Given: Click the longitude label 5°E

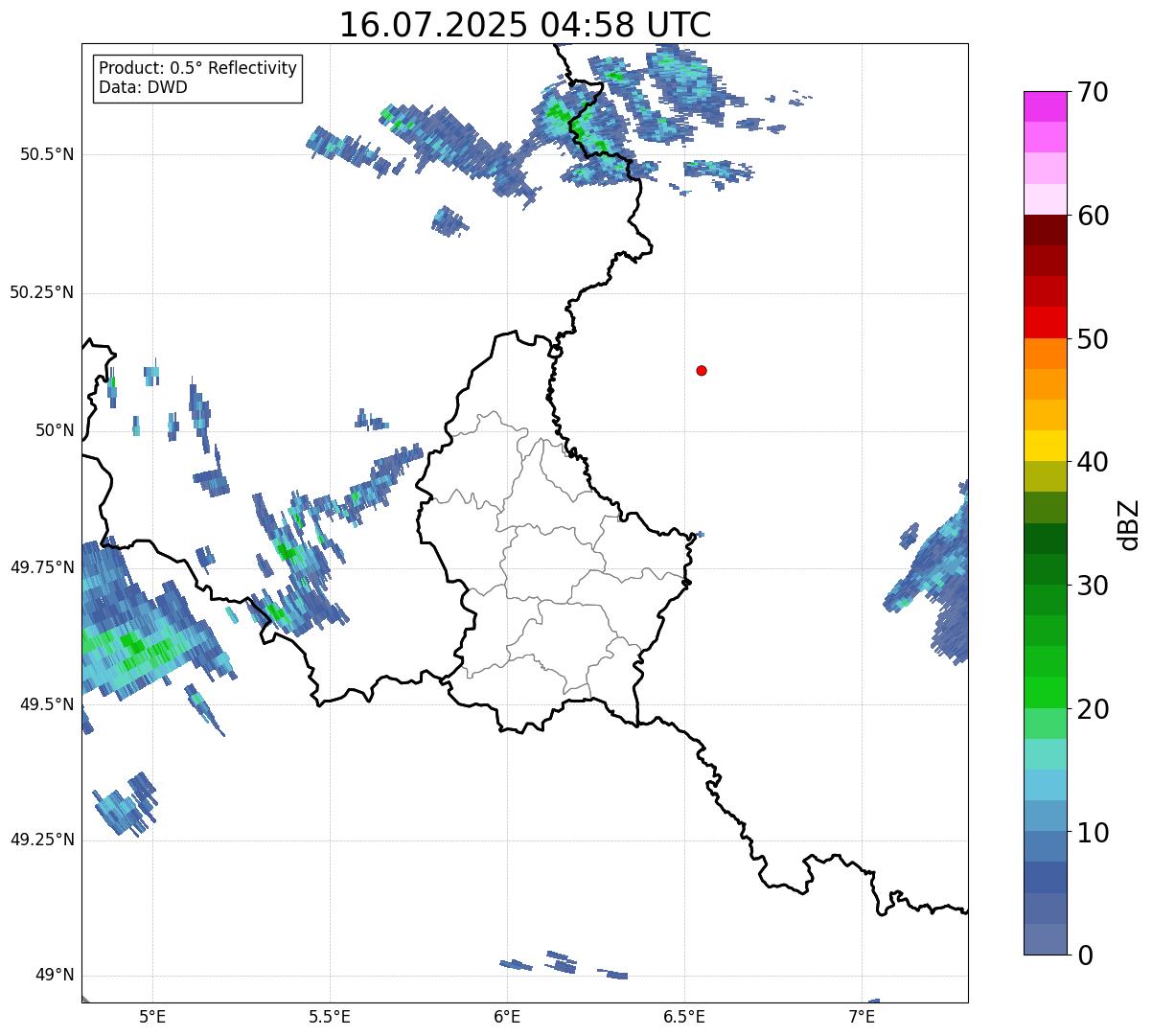Looking at the screenshot, I should coord(152,1017).
